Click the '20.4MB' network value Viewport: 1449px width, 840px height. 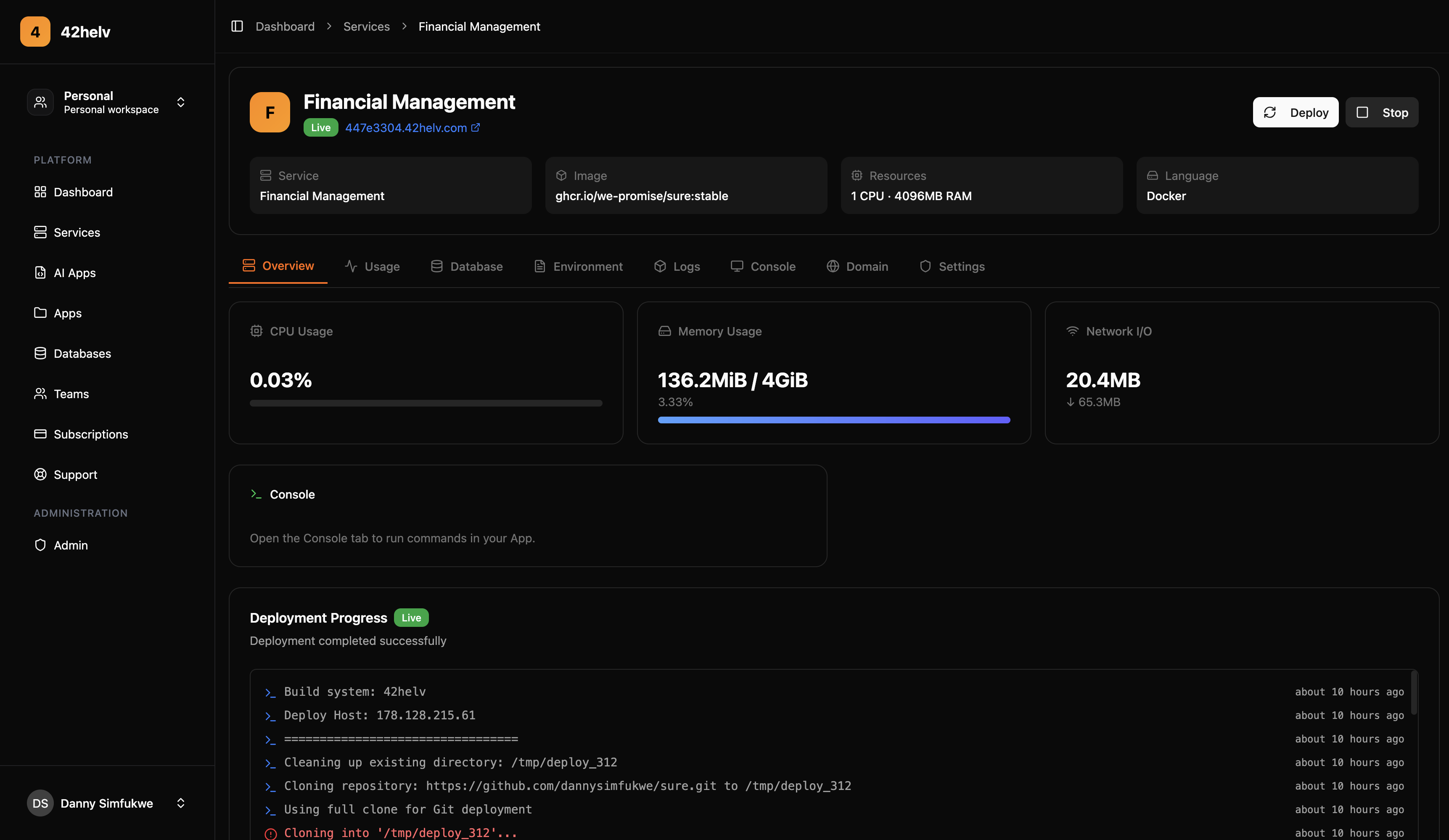[x=1103, y=380]
